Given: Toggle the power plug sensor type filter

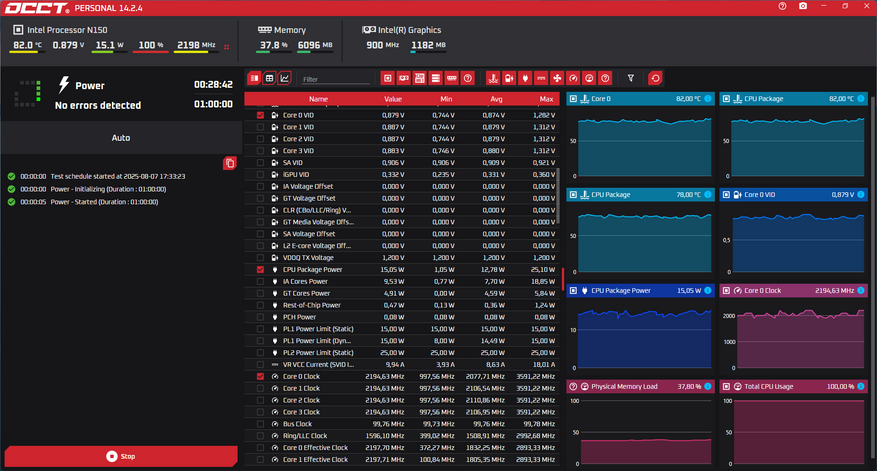Looking at the screenshot, I should point(525,78).
